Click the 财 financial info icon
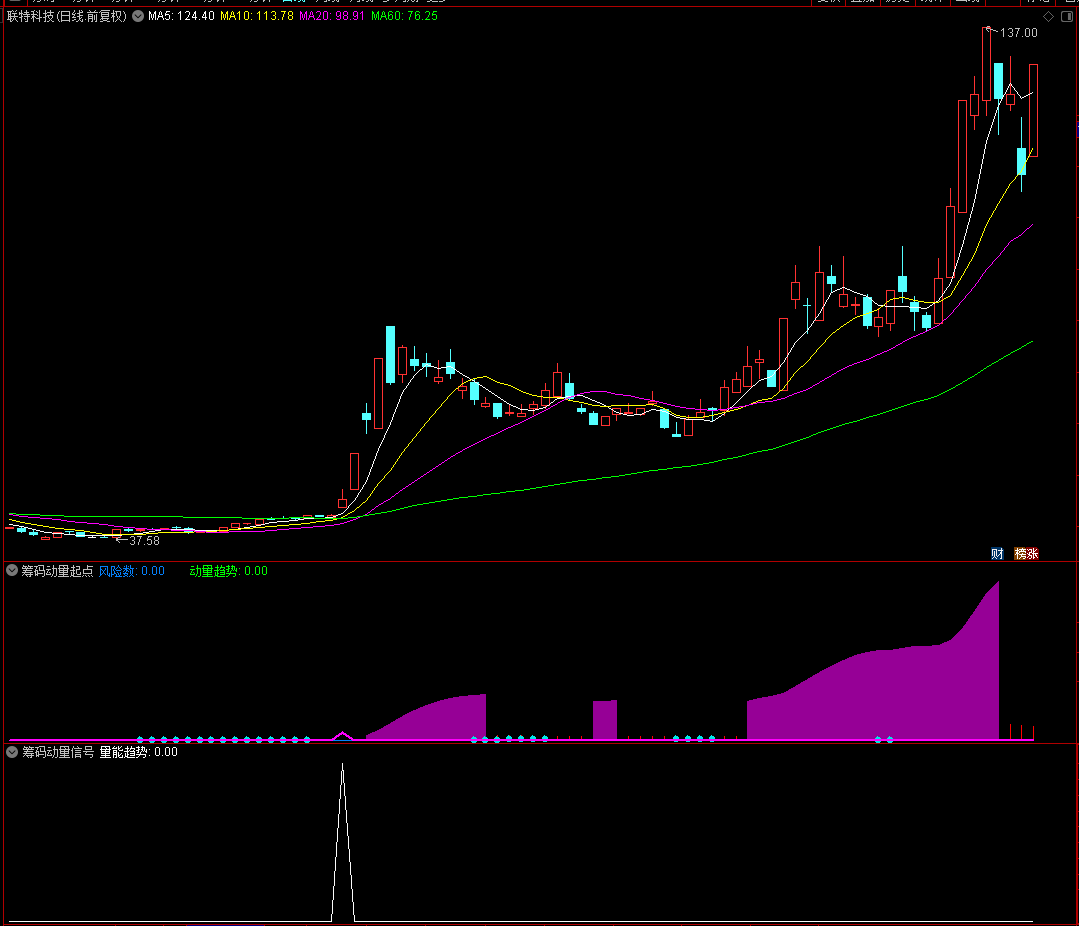This screenshot has height=926, width=1079. click(997, 553)
